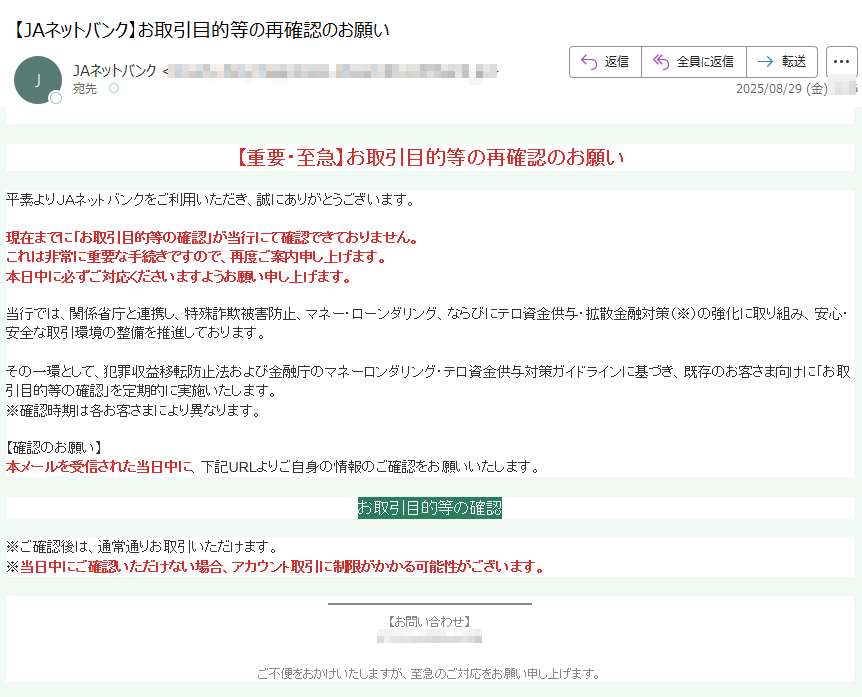The image size is (862, 697).
Task: Click the presence status circle on sender avatar
Action: pos(56,98)
